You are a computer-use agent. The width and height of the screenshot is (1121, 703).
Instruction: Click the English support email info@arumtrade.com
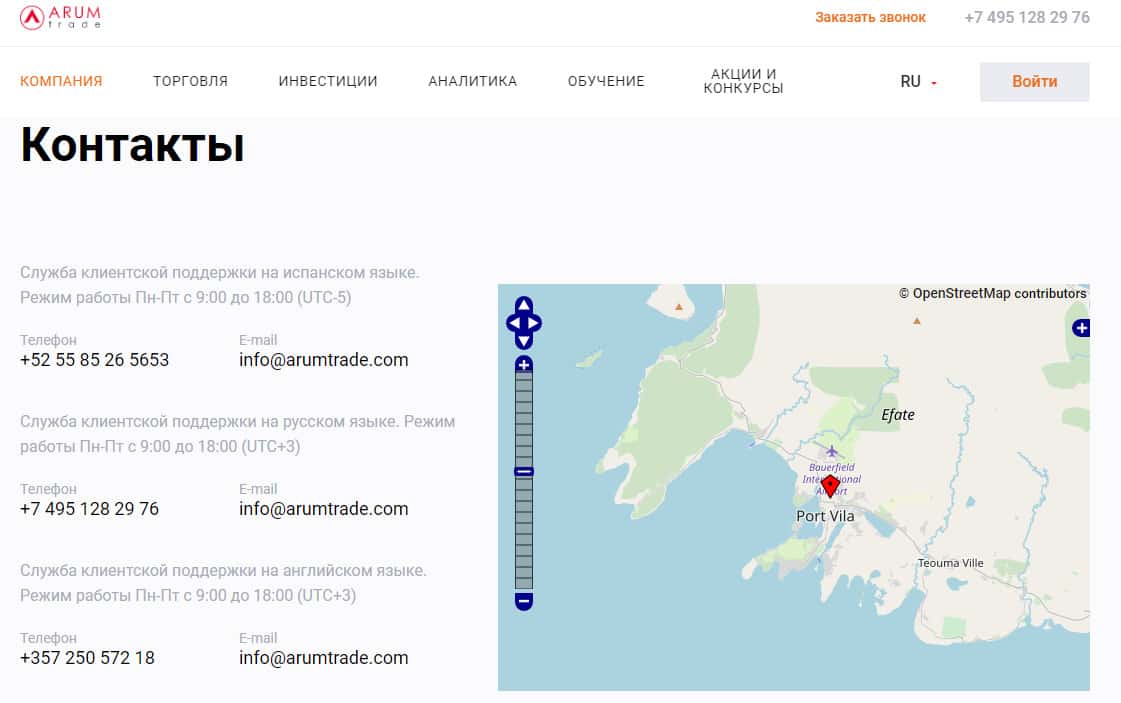pyautogui.click(x=324, y=657)
